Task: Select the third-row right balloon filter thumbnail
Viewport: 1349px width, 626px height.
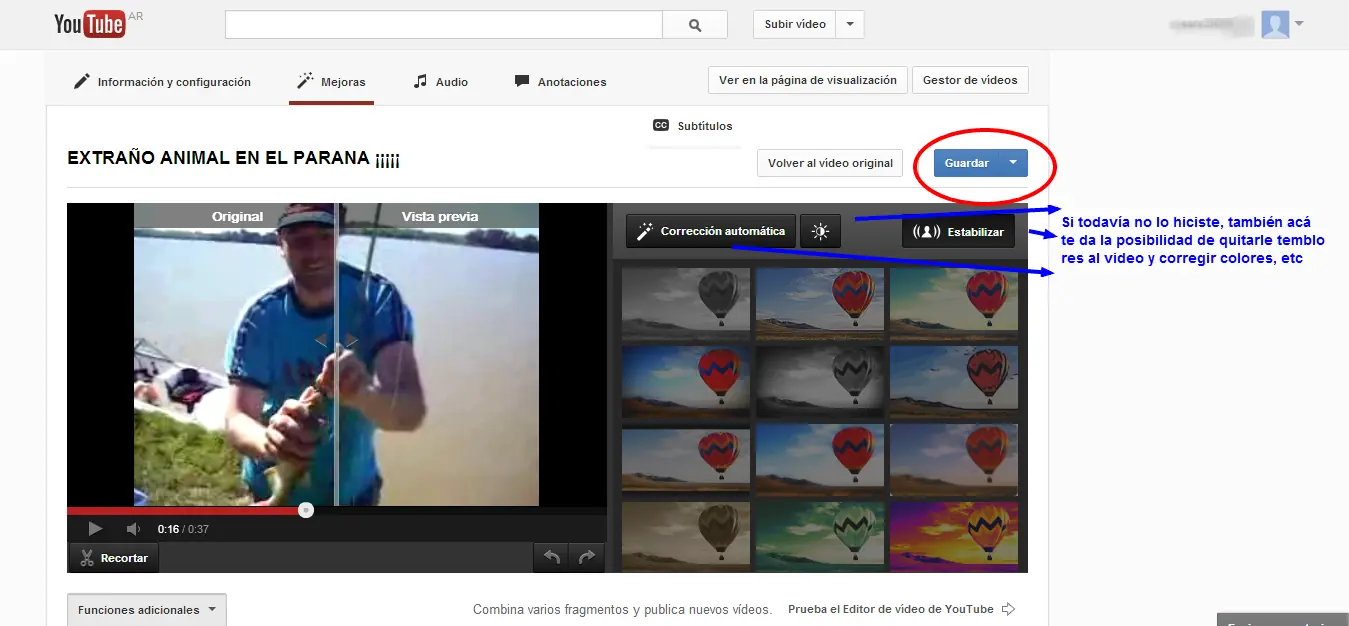Action: point(954,460)
